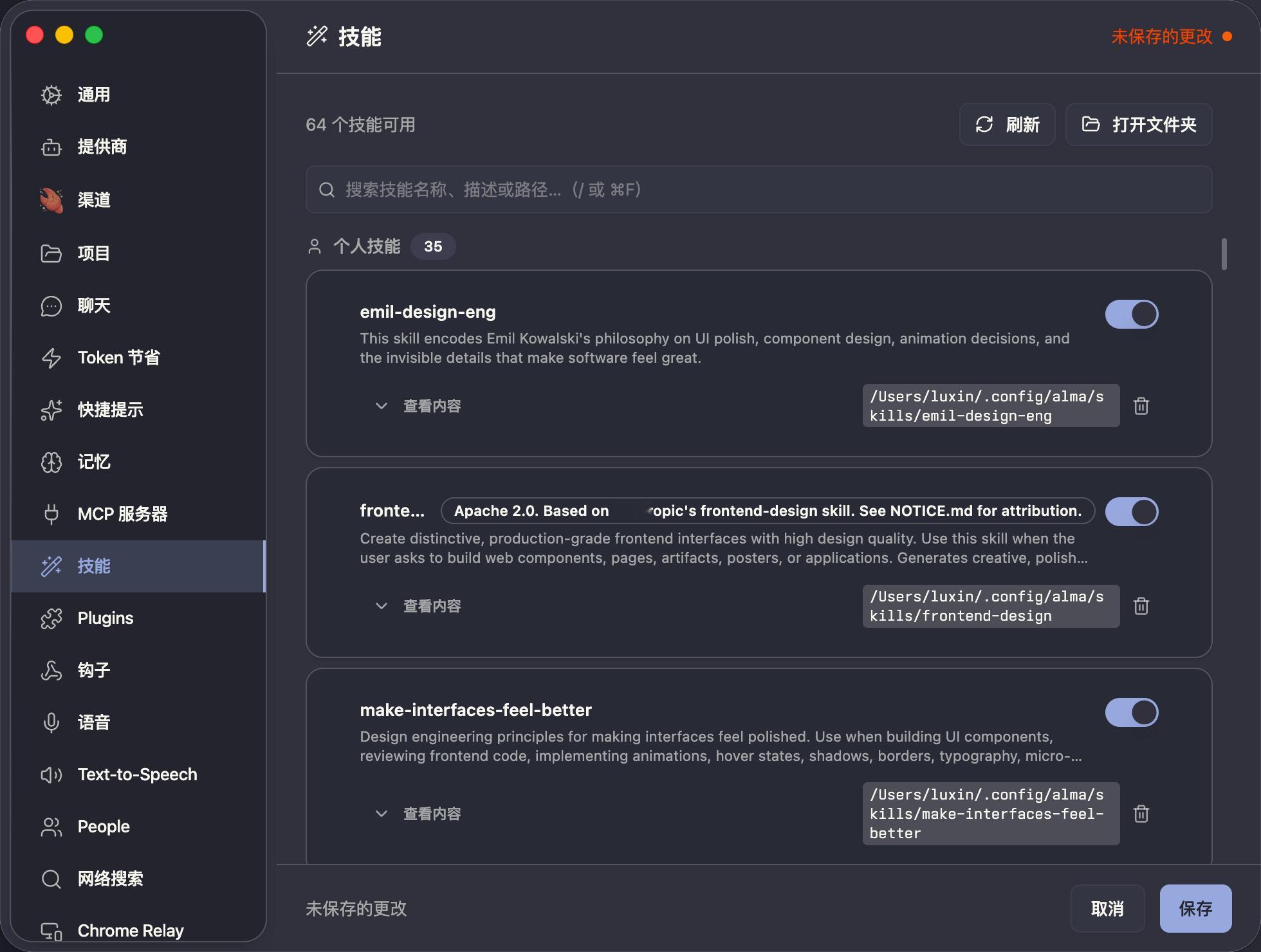
Task: Switch to the 提供商 settings tab
Action: click(x=102, y=147)
